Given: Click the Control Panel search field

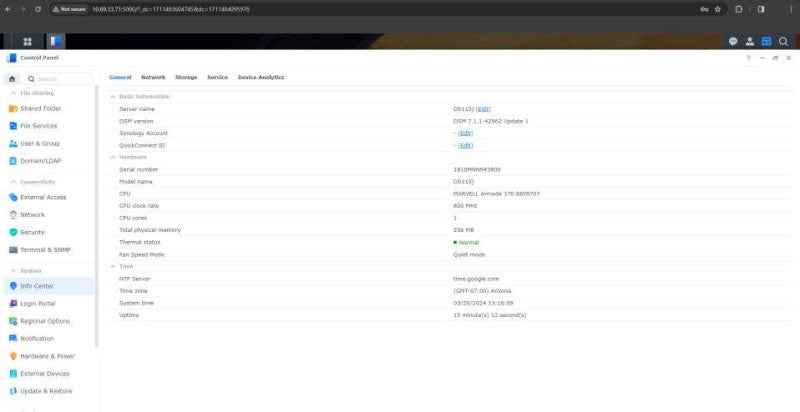Looking at the screenshot, I should tap(59, 79).
